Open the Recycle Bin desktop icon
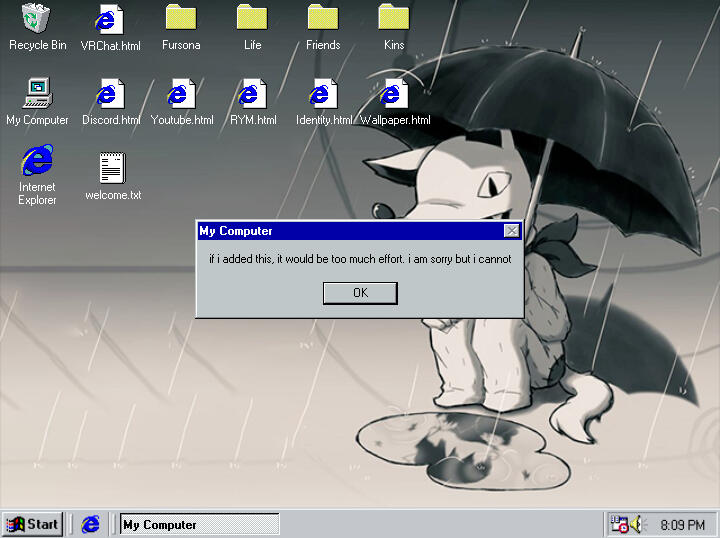 37,19
